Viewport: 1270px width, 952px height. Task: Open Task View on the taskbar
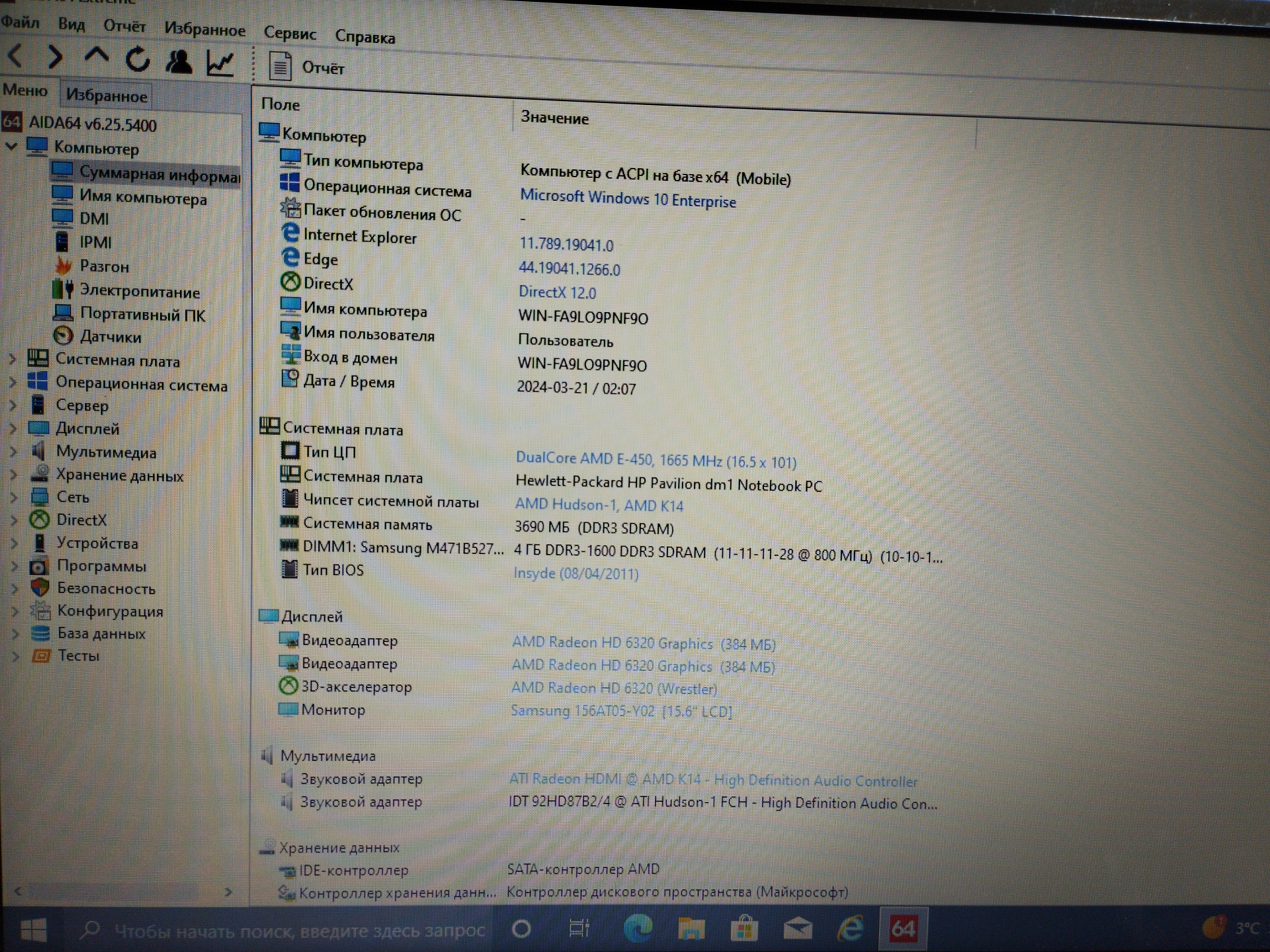tap(579, 929)
